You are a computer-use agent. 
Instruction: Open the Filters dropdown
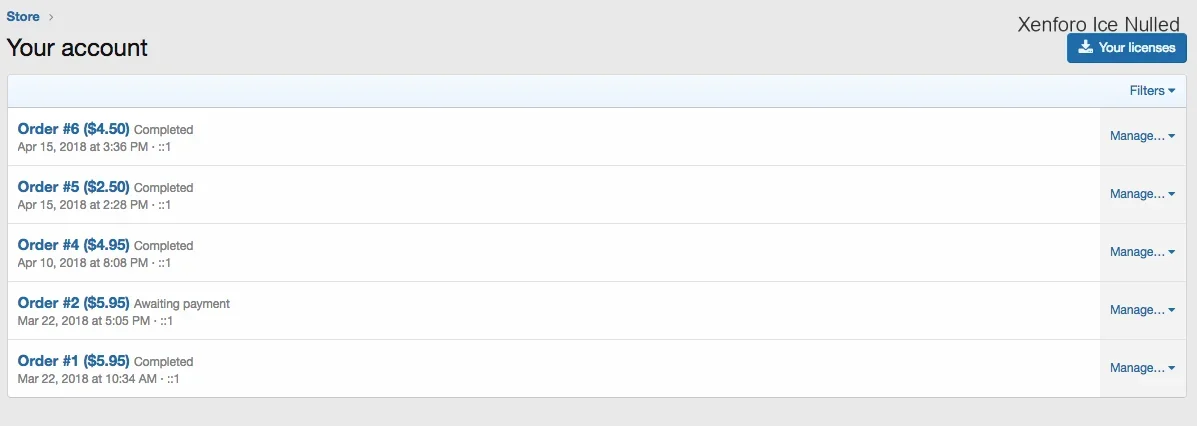click(x=1152, y=91)
